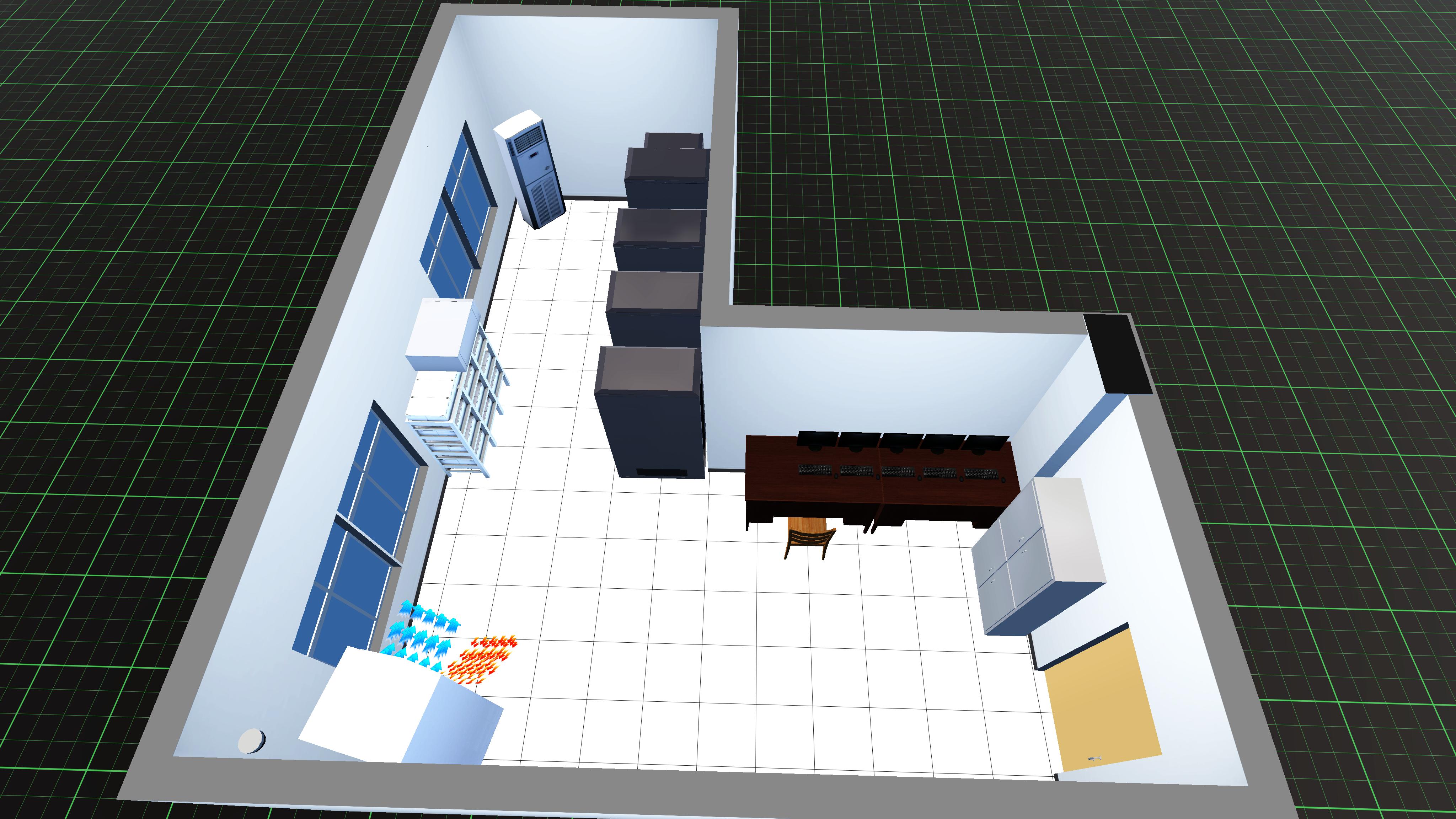Select the round white sensor on floor
1456x819 pixels.
coord(252,740)
